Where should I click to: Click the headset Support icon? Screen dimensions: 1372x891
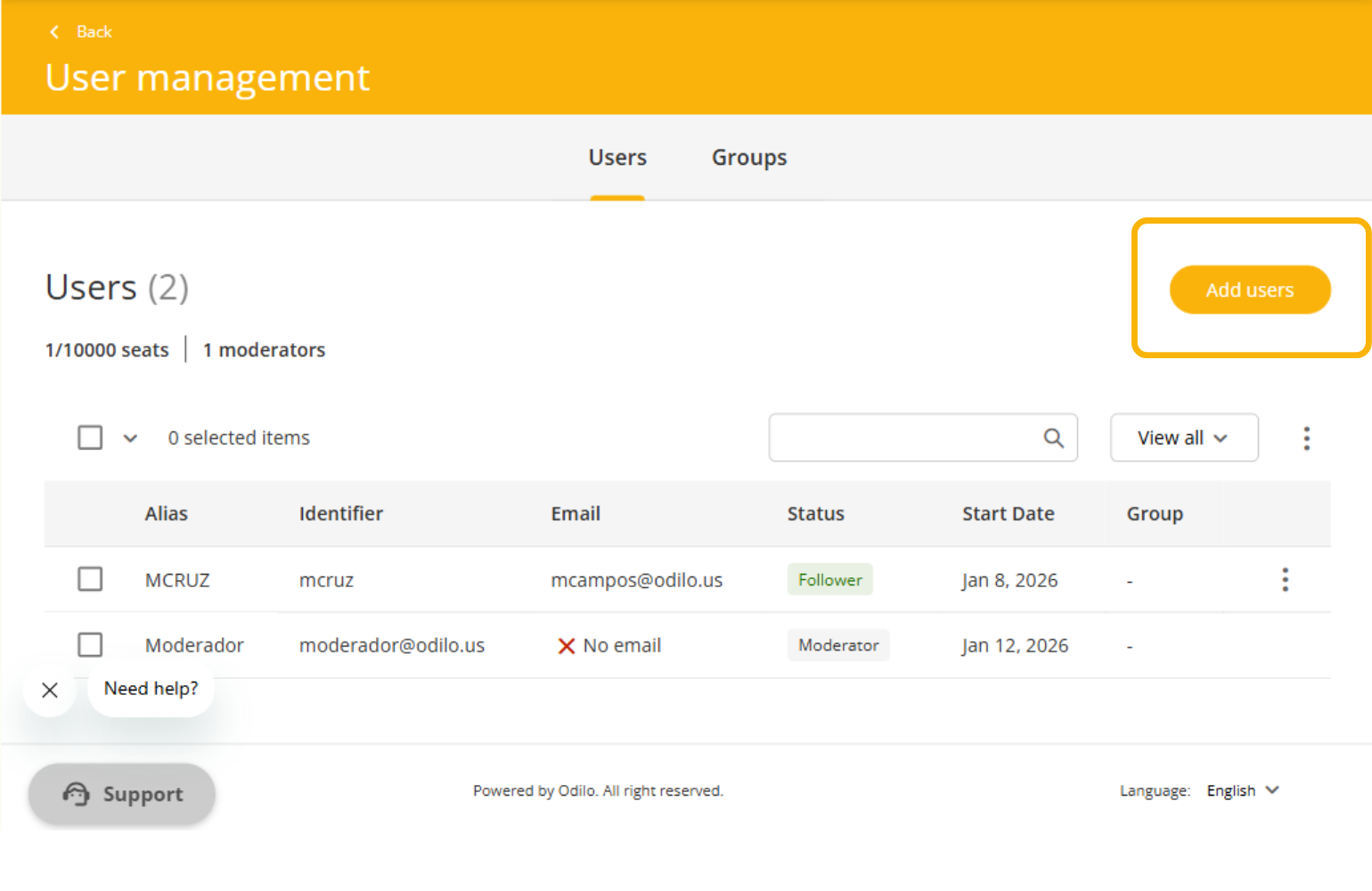[77, 794]
